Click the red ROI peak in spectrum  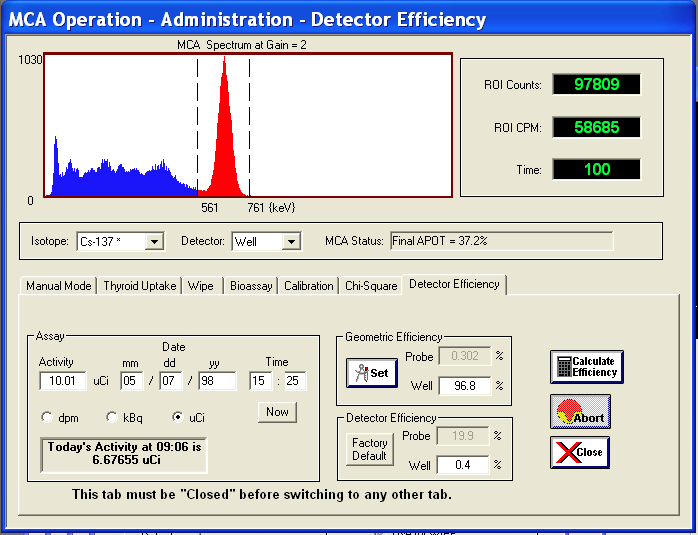[x=224, y=140]
